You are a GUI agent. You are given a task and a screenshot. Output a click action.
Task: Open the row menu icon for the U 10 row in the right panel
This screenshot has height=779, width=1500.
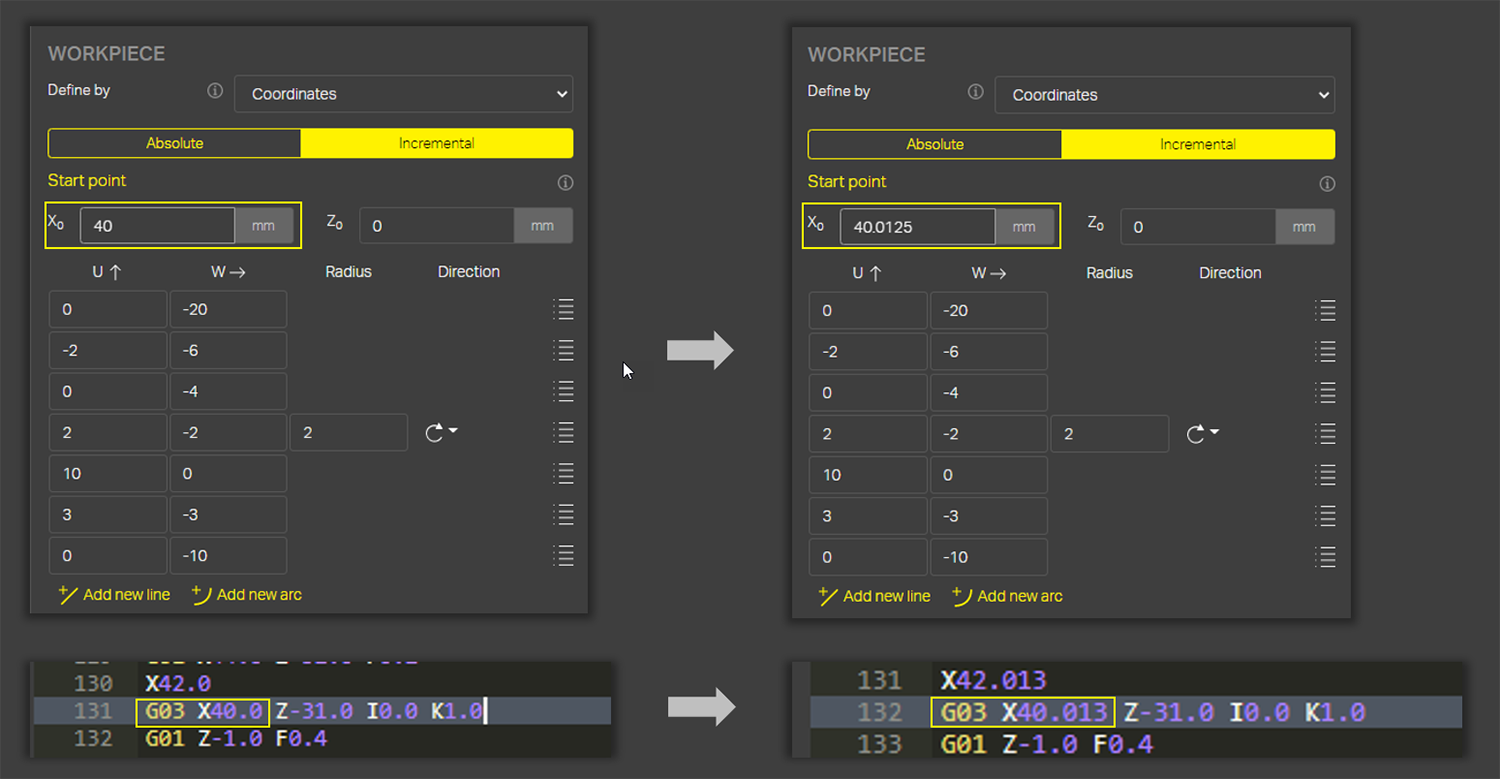coord(1325,475)
